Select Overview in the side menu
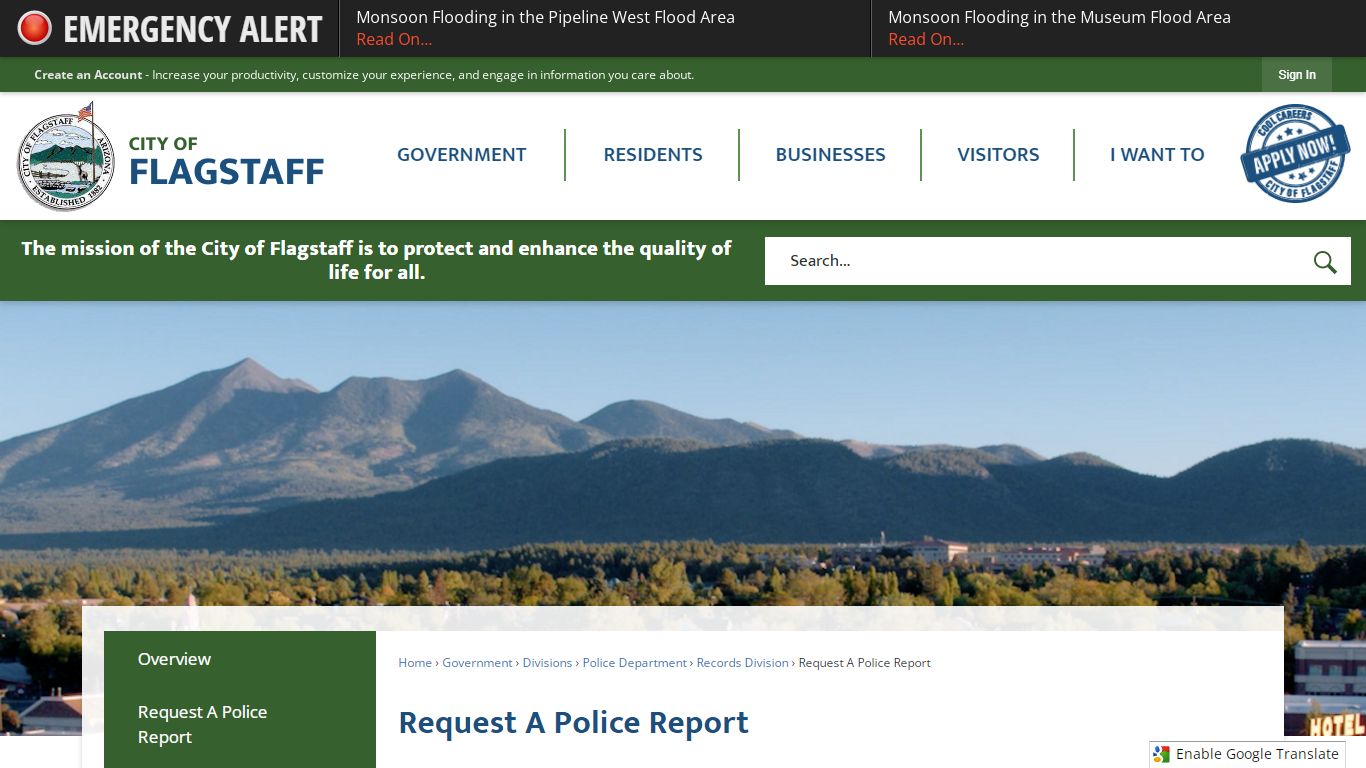The width and height of the screenshot is (1366, 768). pyautogui.click(x=240, y=659)
